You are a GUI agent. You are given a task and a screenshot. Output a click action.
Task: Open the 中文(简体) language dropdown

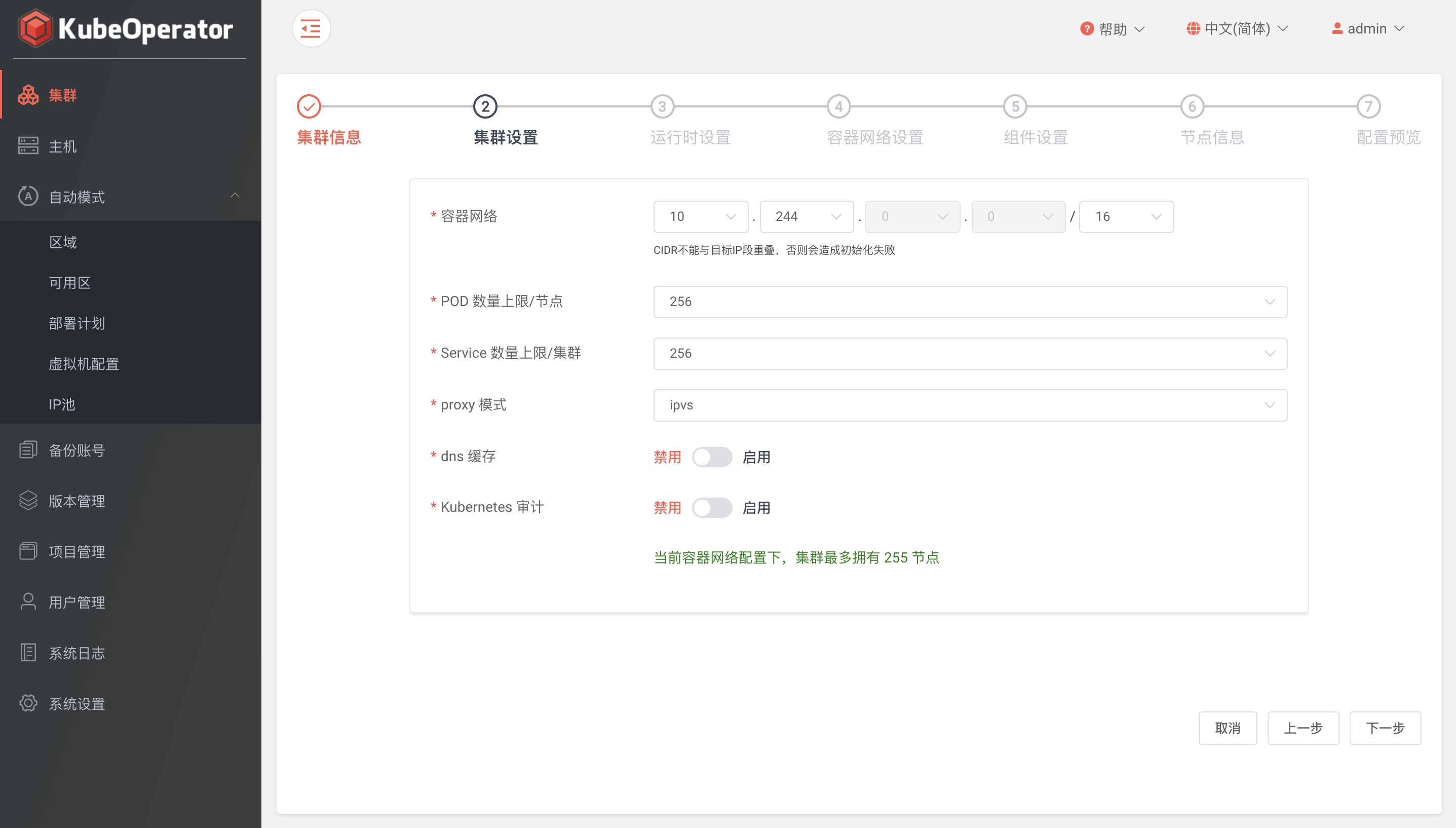click(1237, 28)
